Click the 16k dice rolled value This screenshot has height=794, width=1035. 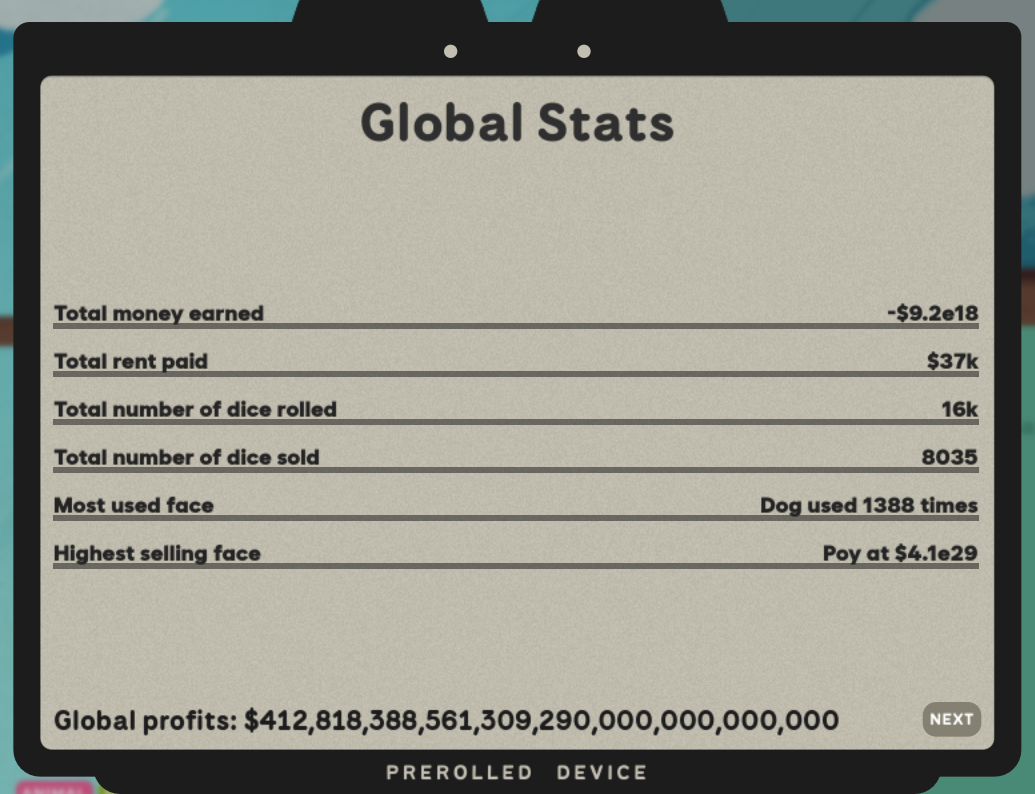click(x=958, y=409)
